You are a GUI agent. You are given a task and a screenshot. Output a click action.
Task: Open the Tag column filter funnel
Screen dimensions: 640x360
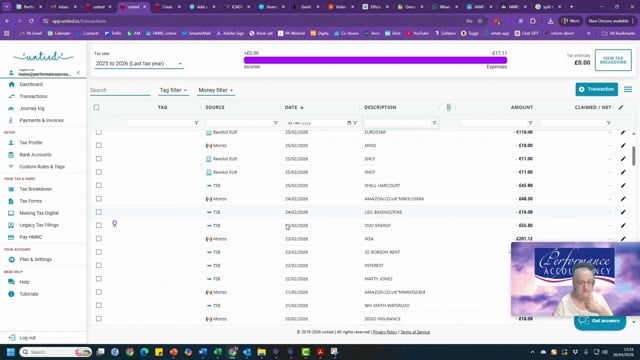pyautogui.click(x=196, y=123)
